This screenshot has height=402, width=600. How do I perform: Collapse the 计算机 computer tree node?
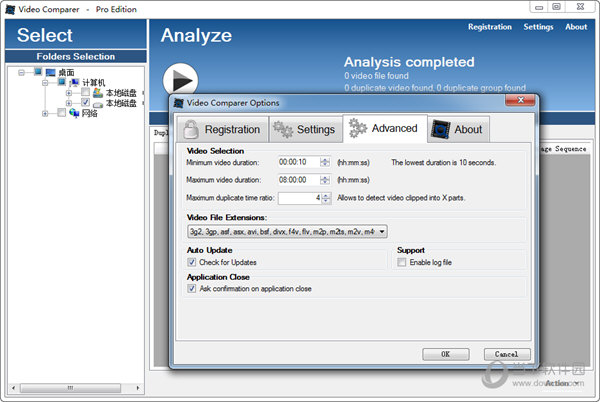(45, 83)
